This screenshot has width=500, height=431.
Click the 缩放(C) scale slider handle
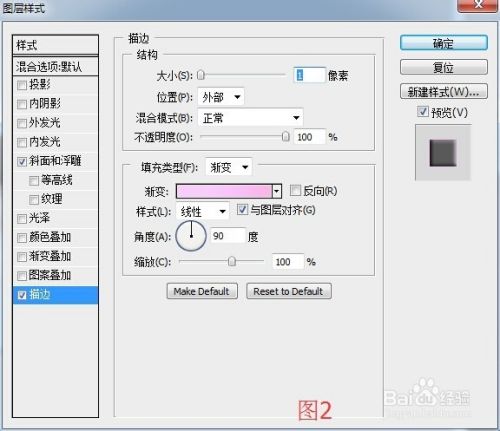click(x=232, y=261)
